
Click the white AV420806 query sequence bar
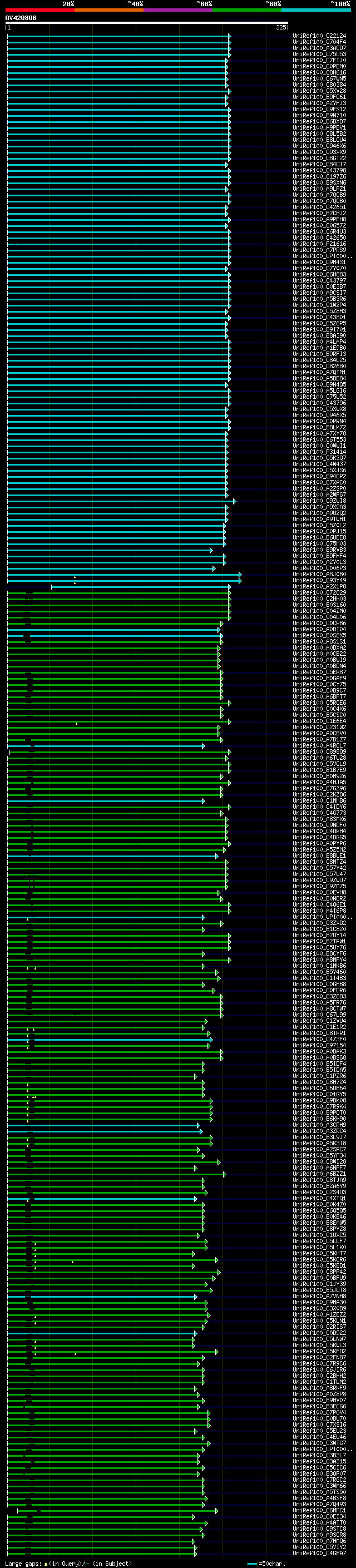(x=147, y=23)
